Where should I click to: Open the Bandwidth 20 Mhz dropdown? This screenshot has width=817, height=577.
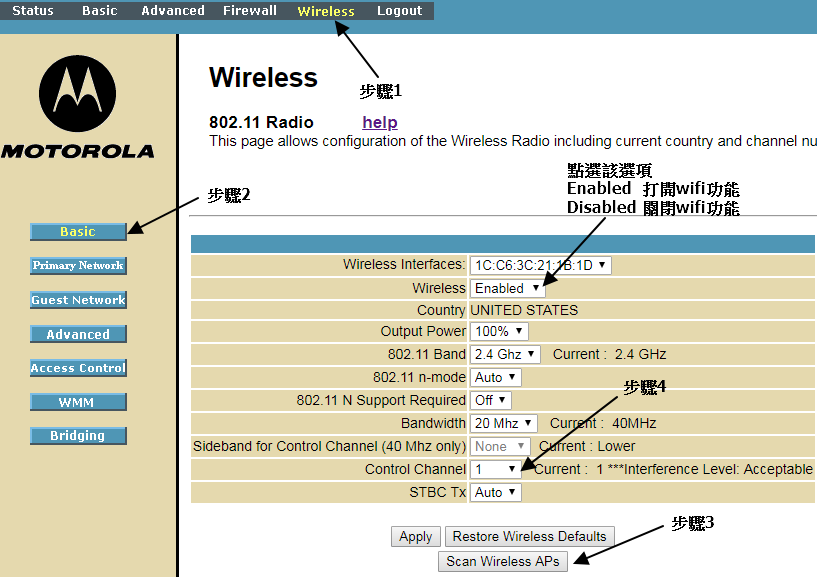tap(504, 423)
